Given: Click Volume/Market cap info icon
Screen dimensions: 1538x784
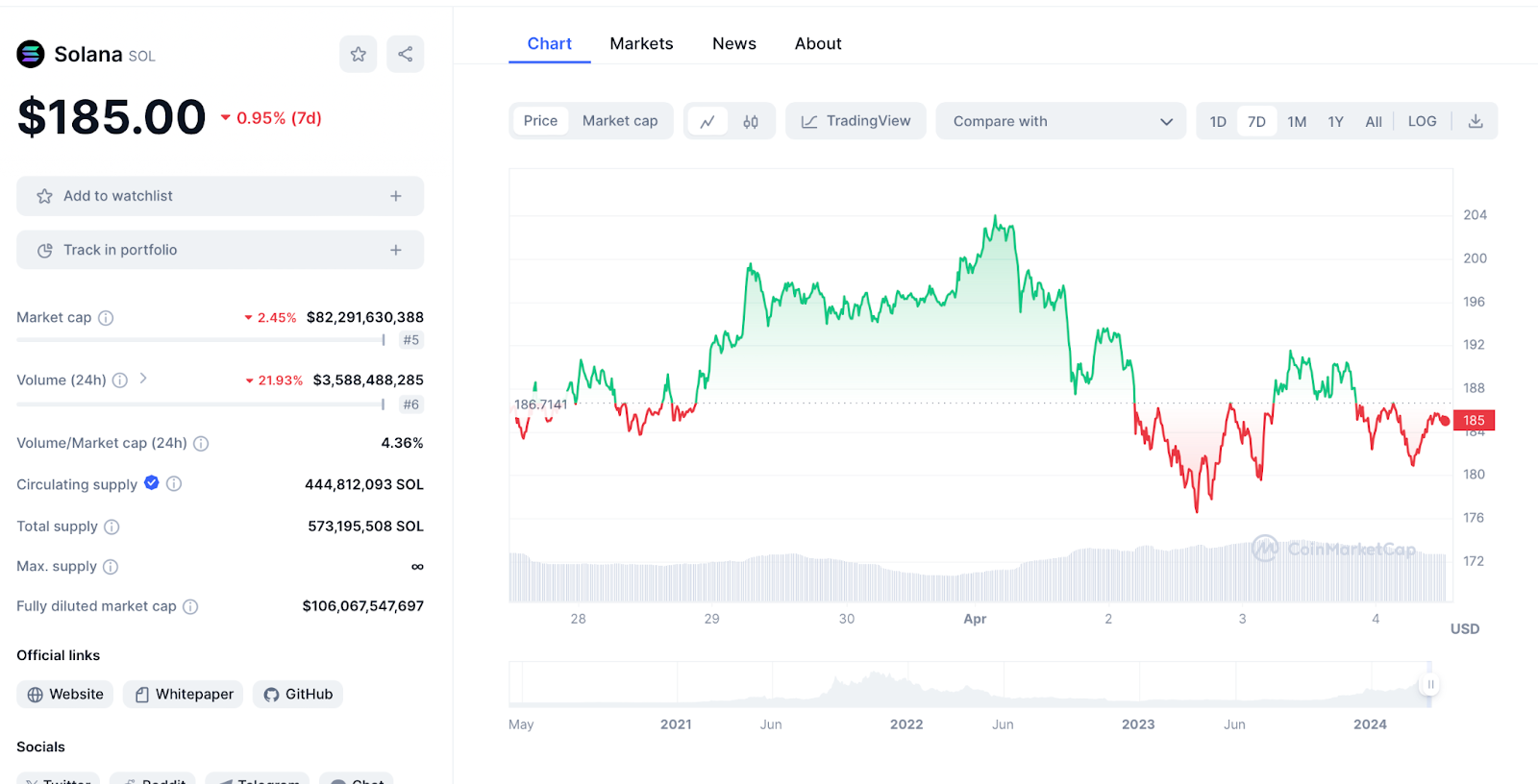Looking at the screenshot, I should 201,443.
